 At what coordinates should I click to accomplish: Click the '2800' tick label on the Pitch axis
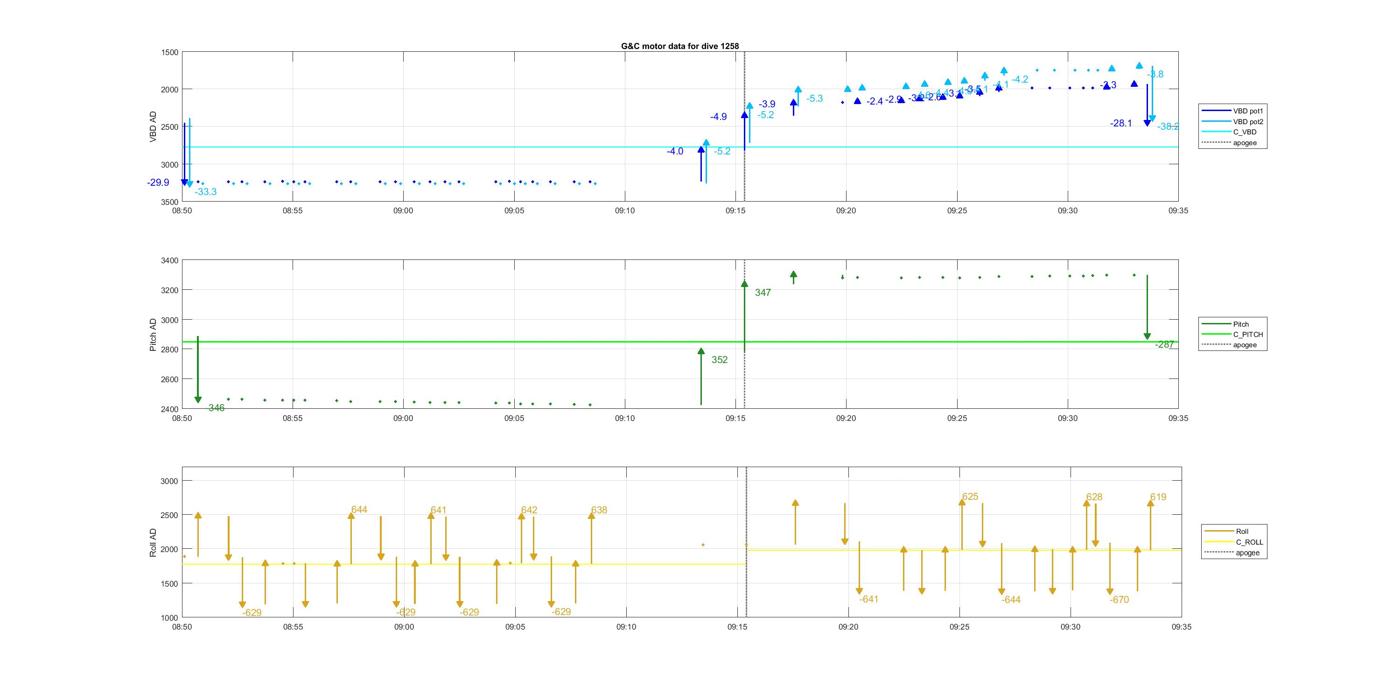coord(170,350)
